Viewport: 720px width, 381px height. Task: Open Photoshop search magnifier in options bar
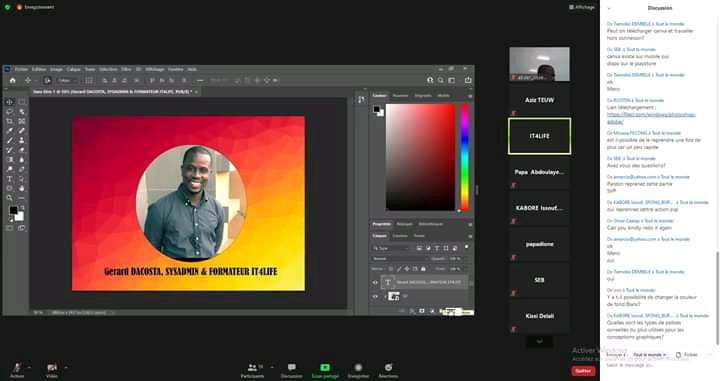(x=440, y=80)
